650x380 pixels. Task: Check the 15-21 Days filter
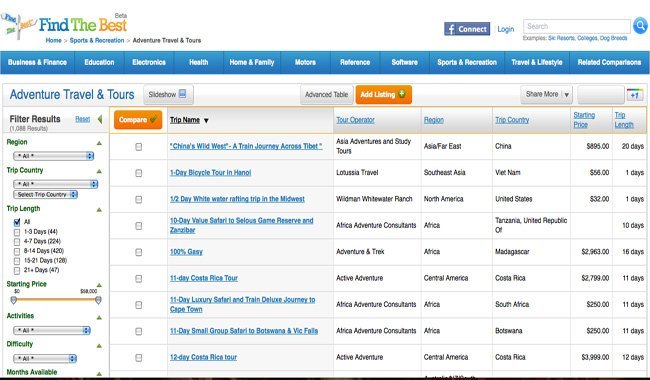point(17,261)
